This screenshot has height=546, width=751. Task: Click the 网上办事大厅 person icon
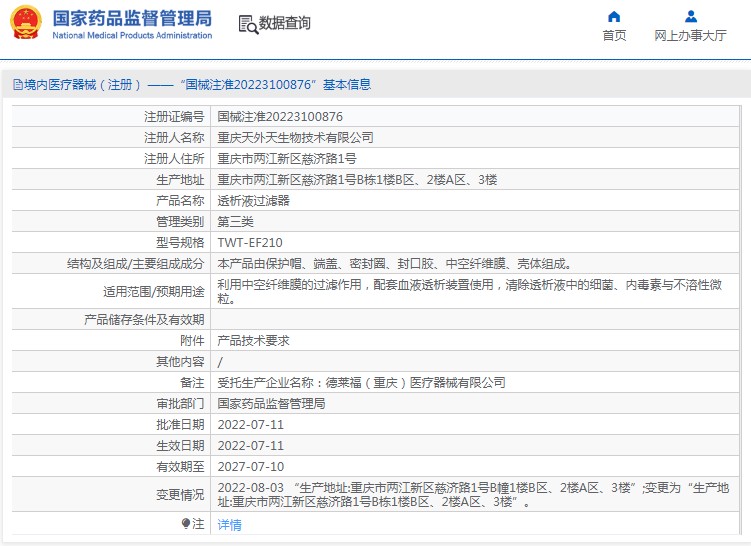click(691, 17)
